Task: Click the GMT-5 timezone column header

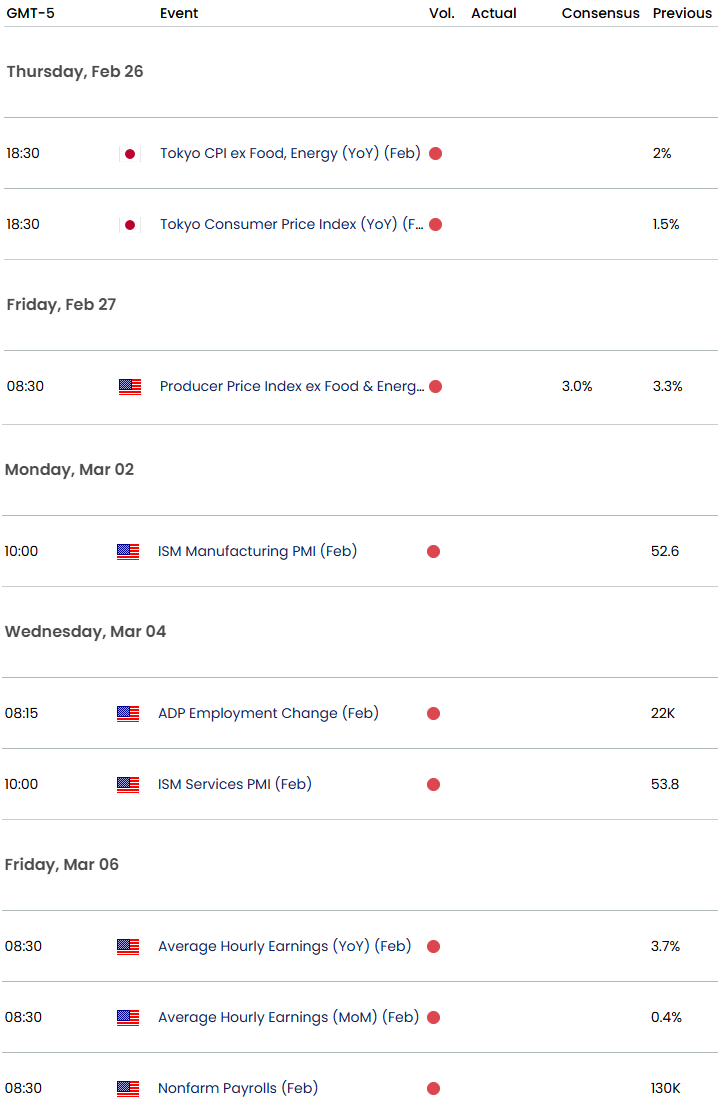Action: click(x=29, y=13)
